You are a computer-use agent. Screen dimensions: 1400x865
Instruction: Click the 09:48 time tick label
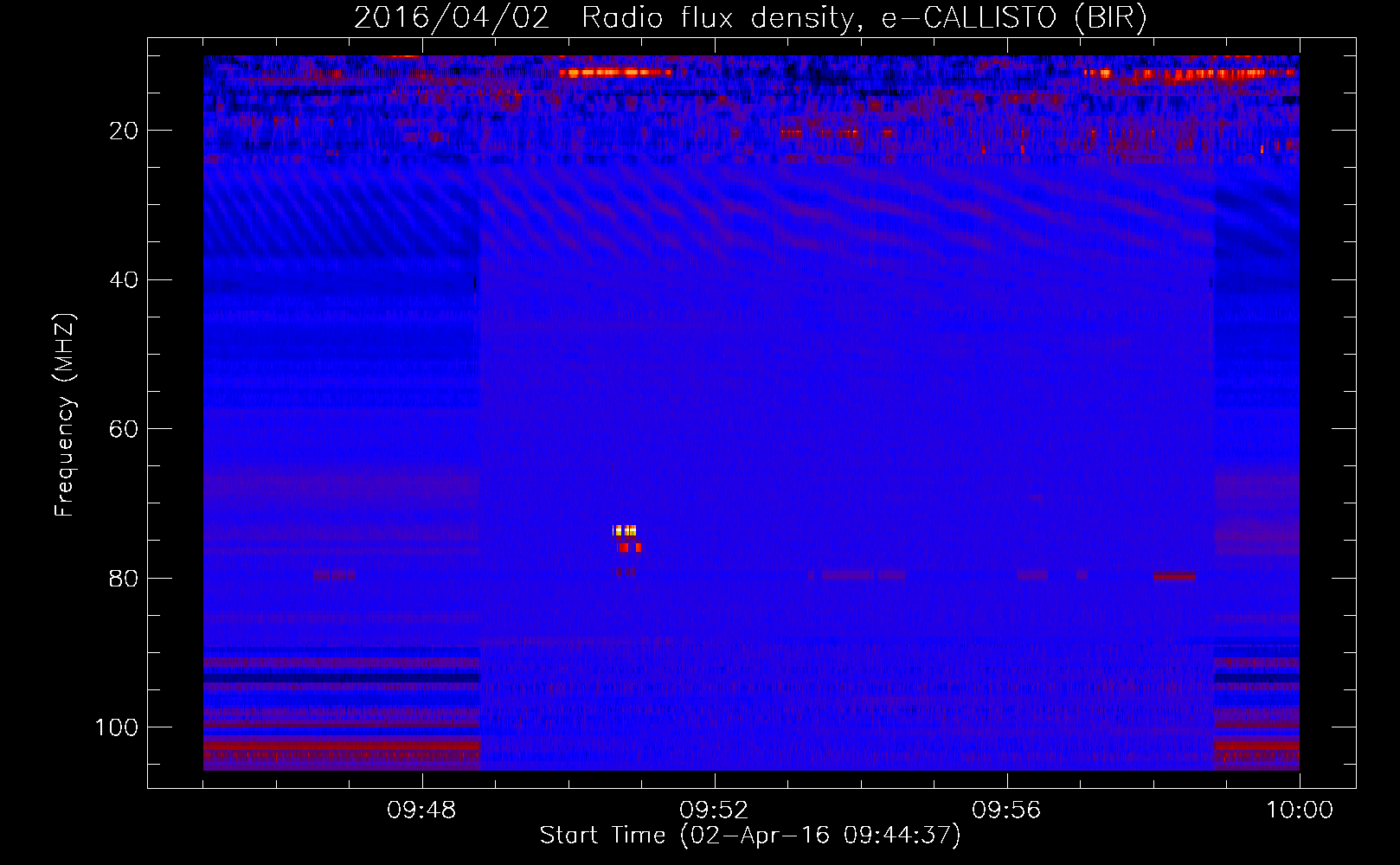pos(422,811)
